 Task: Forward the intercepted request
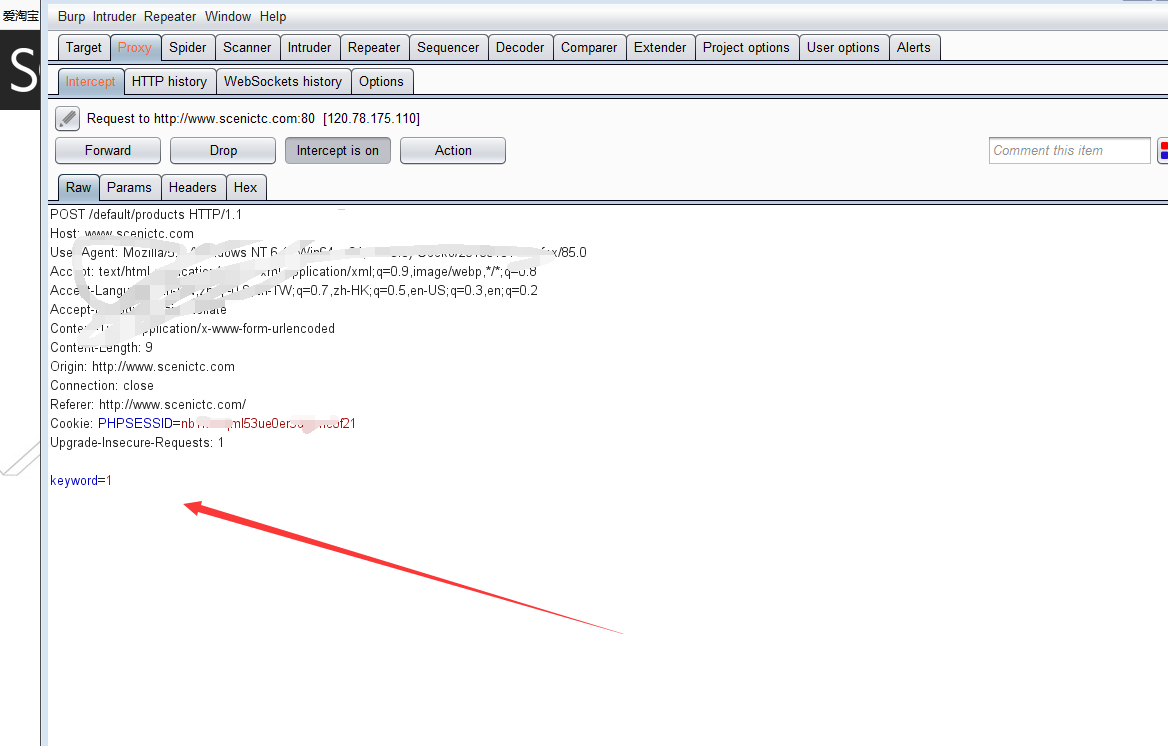[x=108, y=151]
